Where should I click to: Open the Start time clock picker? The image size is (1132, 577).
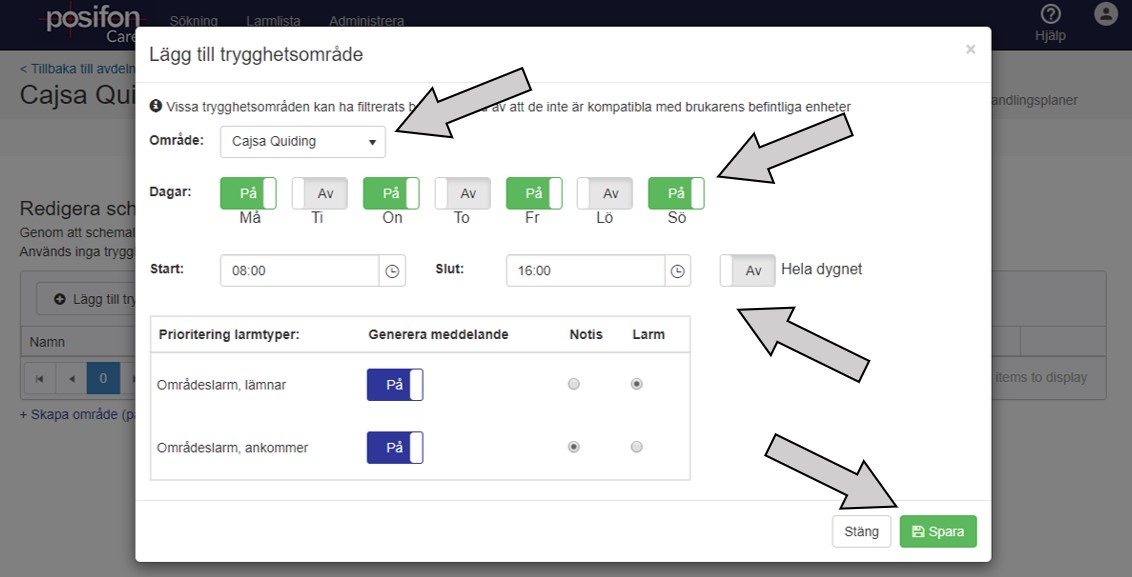tap(392, 271)
